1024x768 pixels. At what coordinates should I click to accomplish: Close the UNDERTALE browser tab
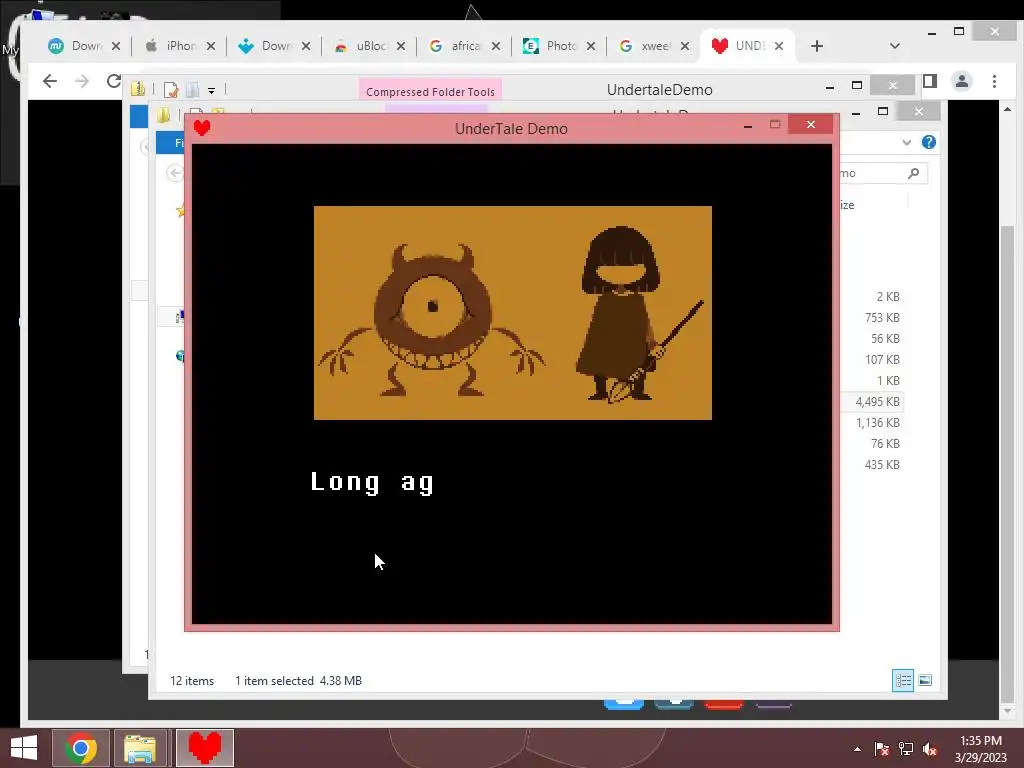pos(778,46)
